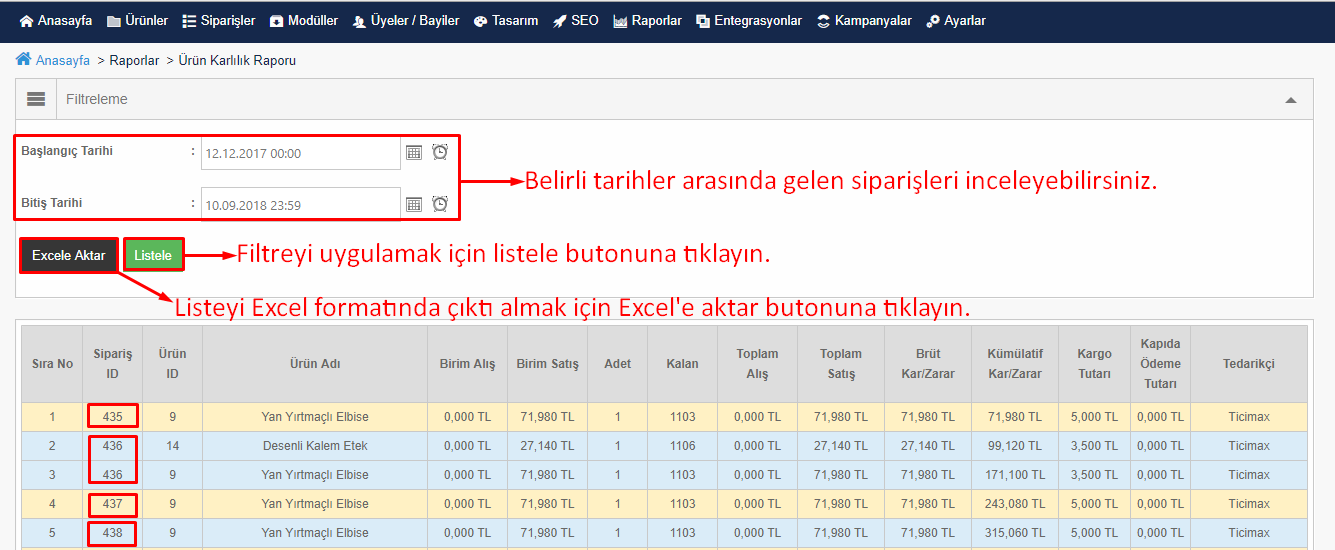Open the Siparişler menu
Image resolution: width=1335 pixels, height=550 pixels.
tap(218, 20)
